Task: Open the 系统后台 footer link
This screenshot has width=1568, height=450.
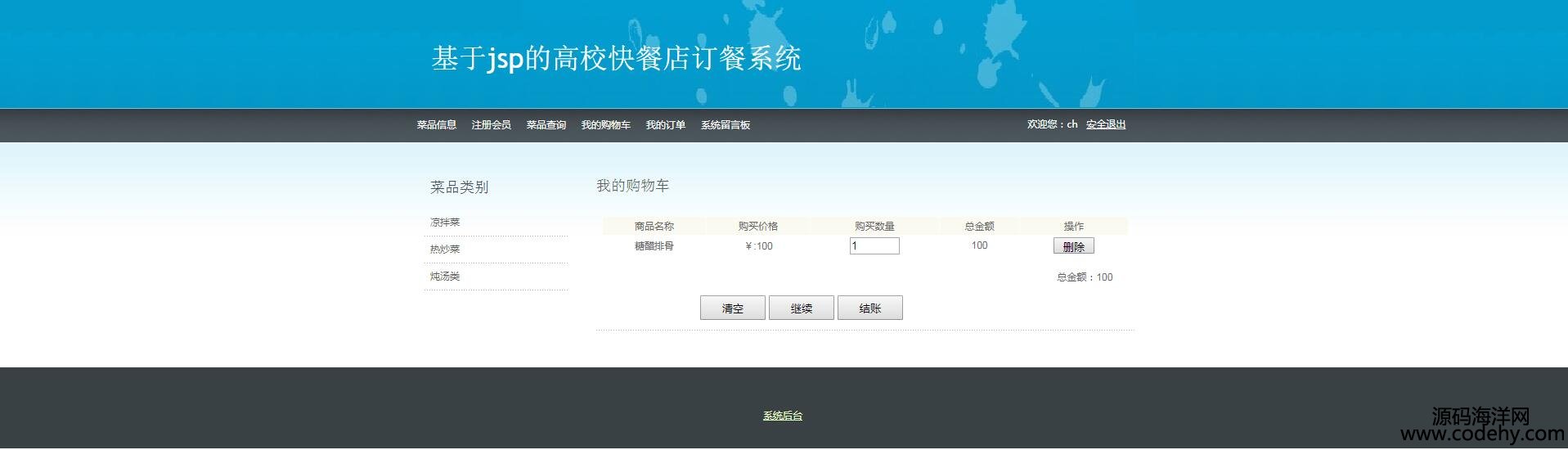Action: [783, 416]
